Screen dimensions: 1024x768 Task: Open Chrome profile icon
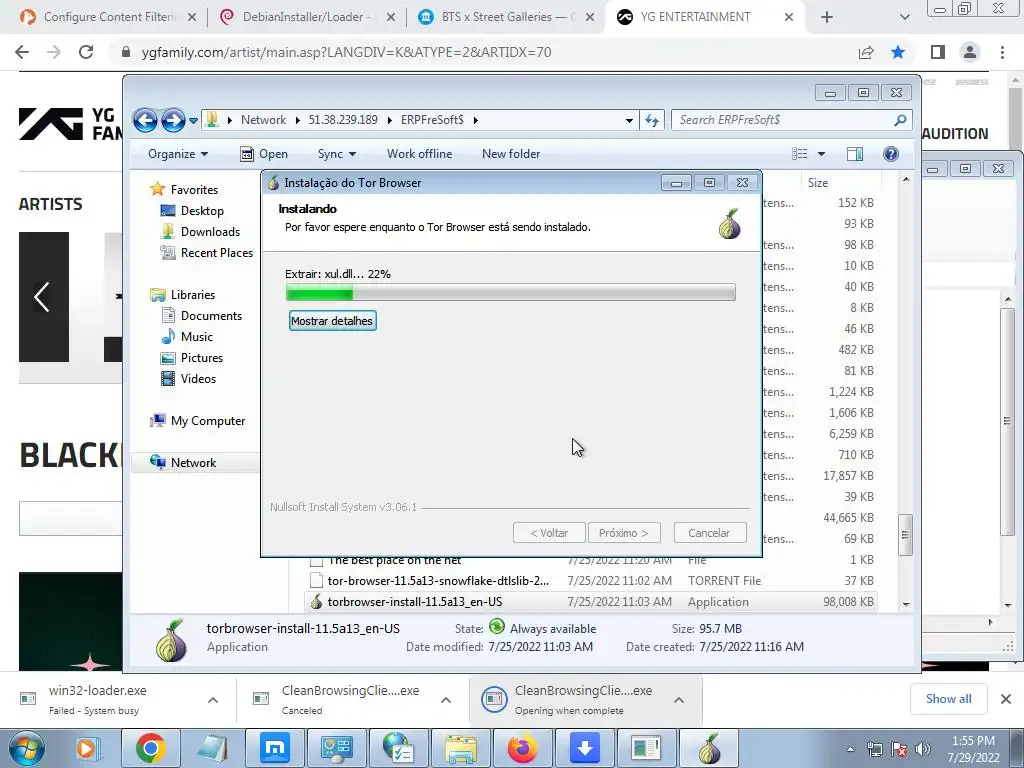tap(970, 52)
